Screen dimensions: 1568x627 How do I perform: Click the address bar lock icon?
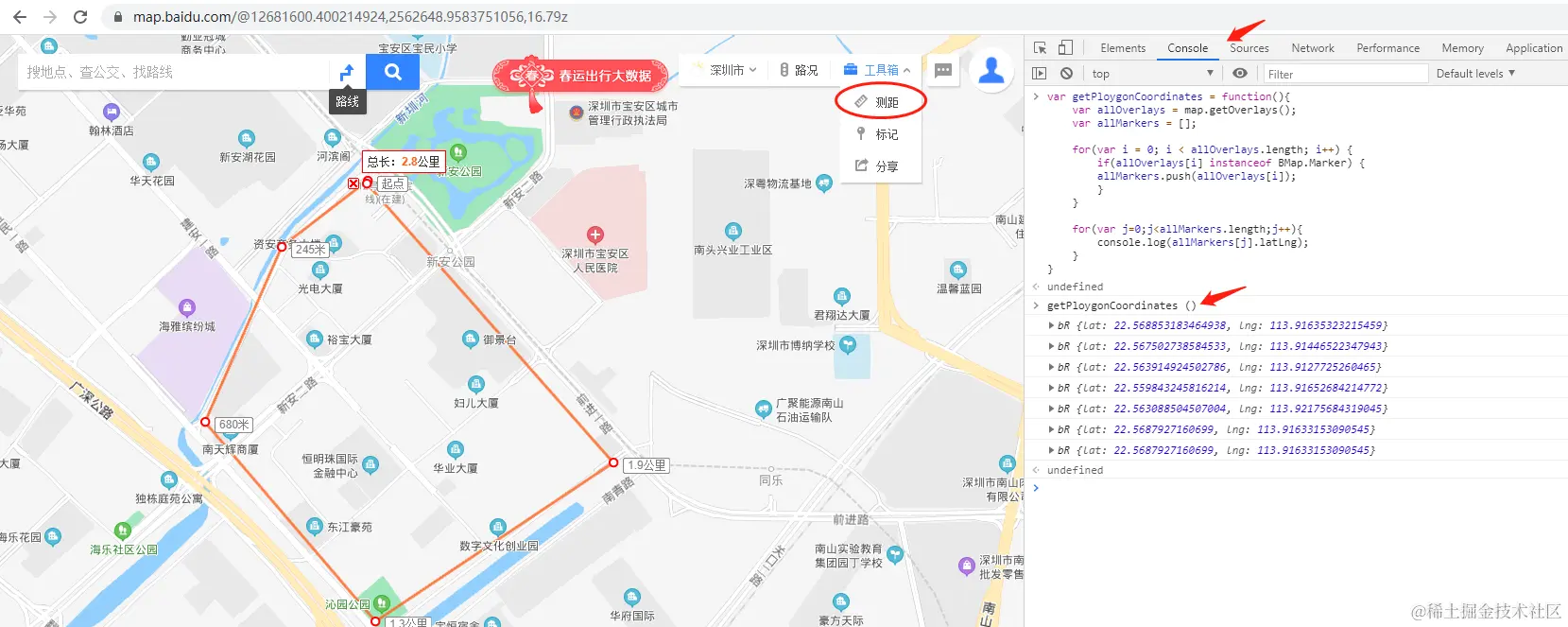tap(118, 17)
